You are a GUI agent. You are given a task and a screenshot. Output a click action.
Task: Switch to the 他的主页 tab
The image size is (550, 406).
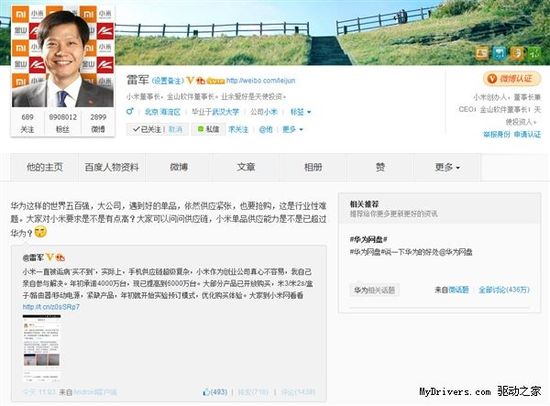pyautogui.click(x=45, y=167)
